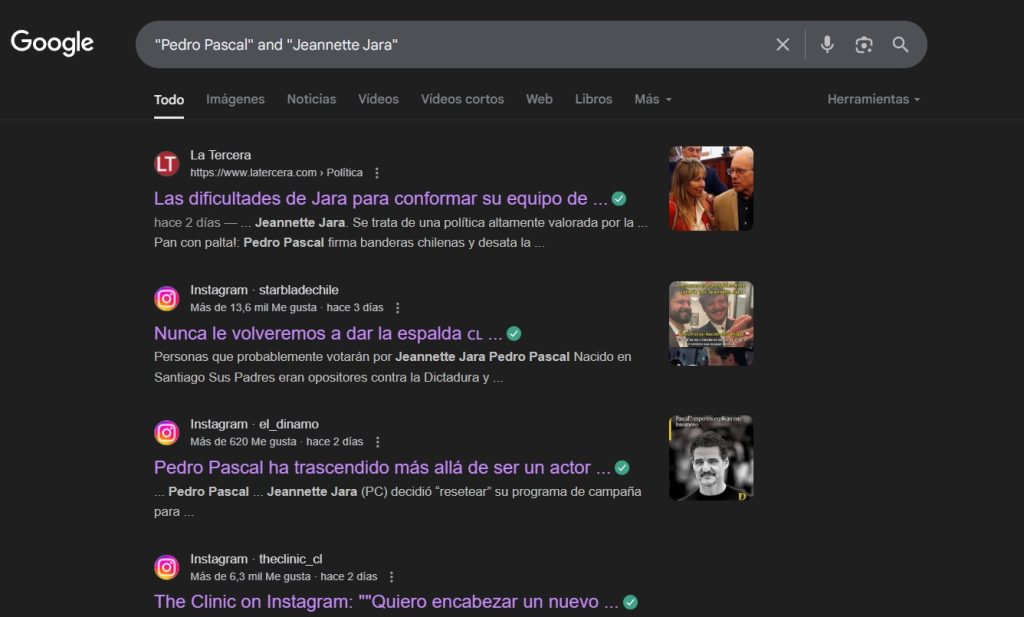The image size is (1024, 617).
Task: Clear the search query with the X icon
Action: tap(782, 44)
